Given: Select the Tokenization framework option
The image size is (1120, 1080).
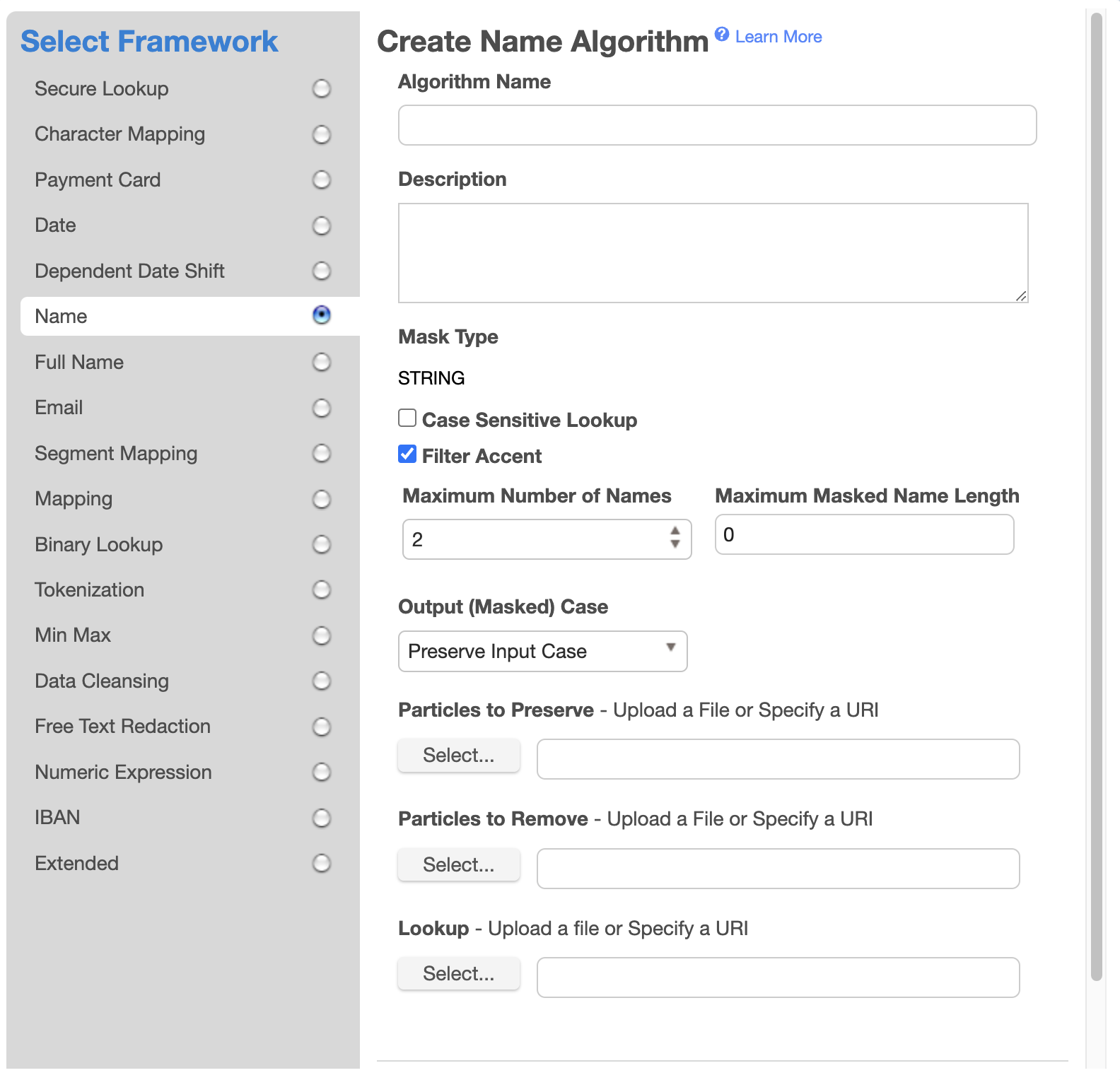Looking at the screenshot, I should pos(322,590).
